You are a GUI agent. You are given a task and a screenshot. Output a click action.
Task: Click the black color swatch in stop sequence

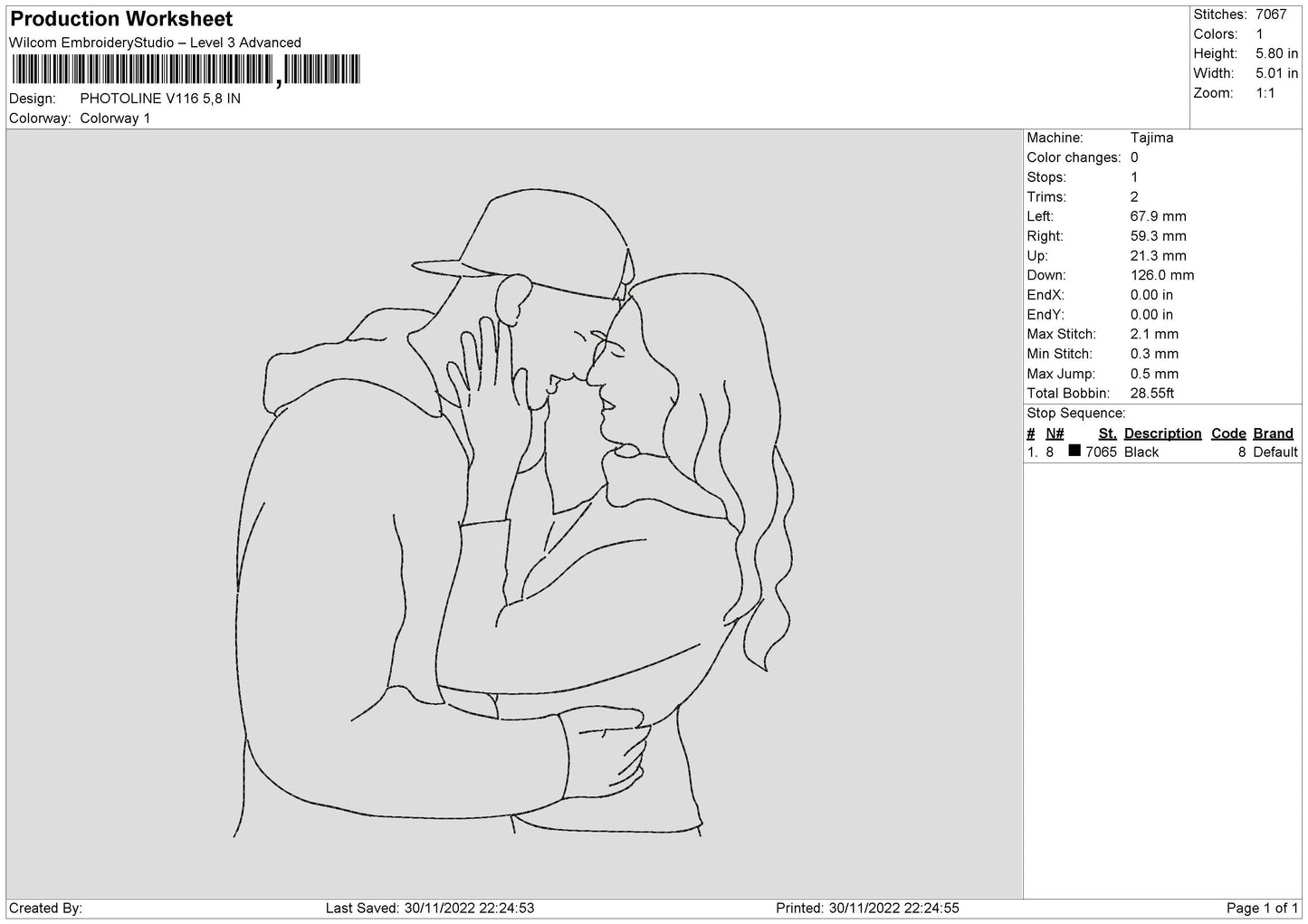pyautogui.click(x=1074, y=451)
